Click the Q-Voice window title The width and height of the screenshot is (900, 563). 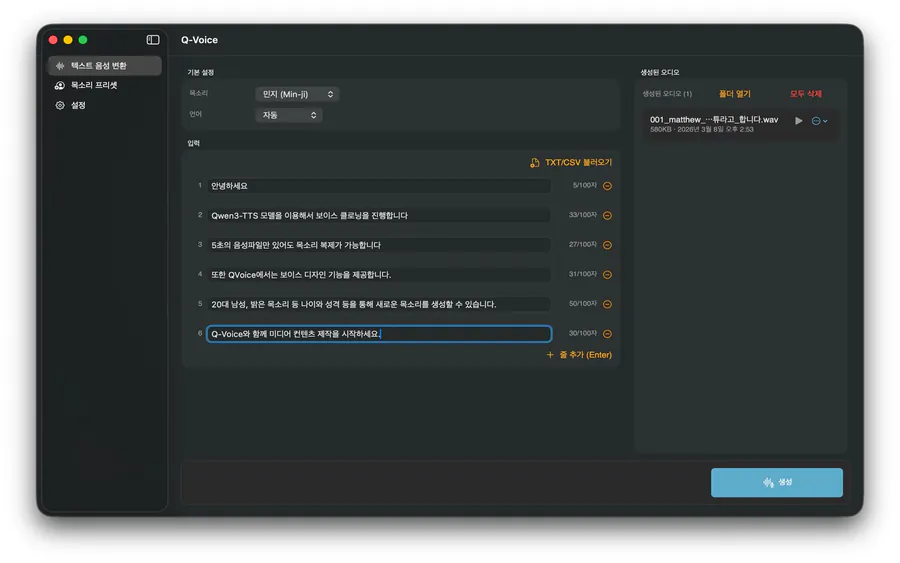[x=199, y=40]
